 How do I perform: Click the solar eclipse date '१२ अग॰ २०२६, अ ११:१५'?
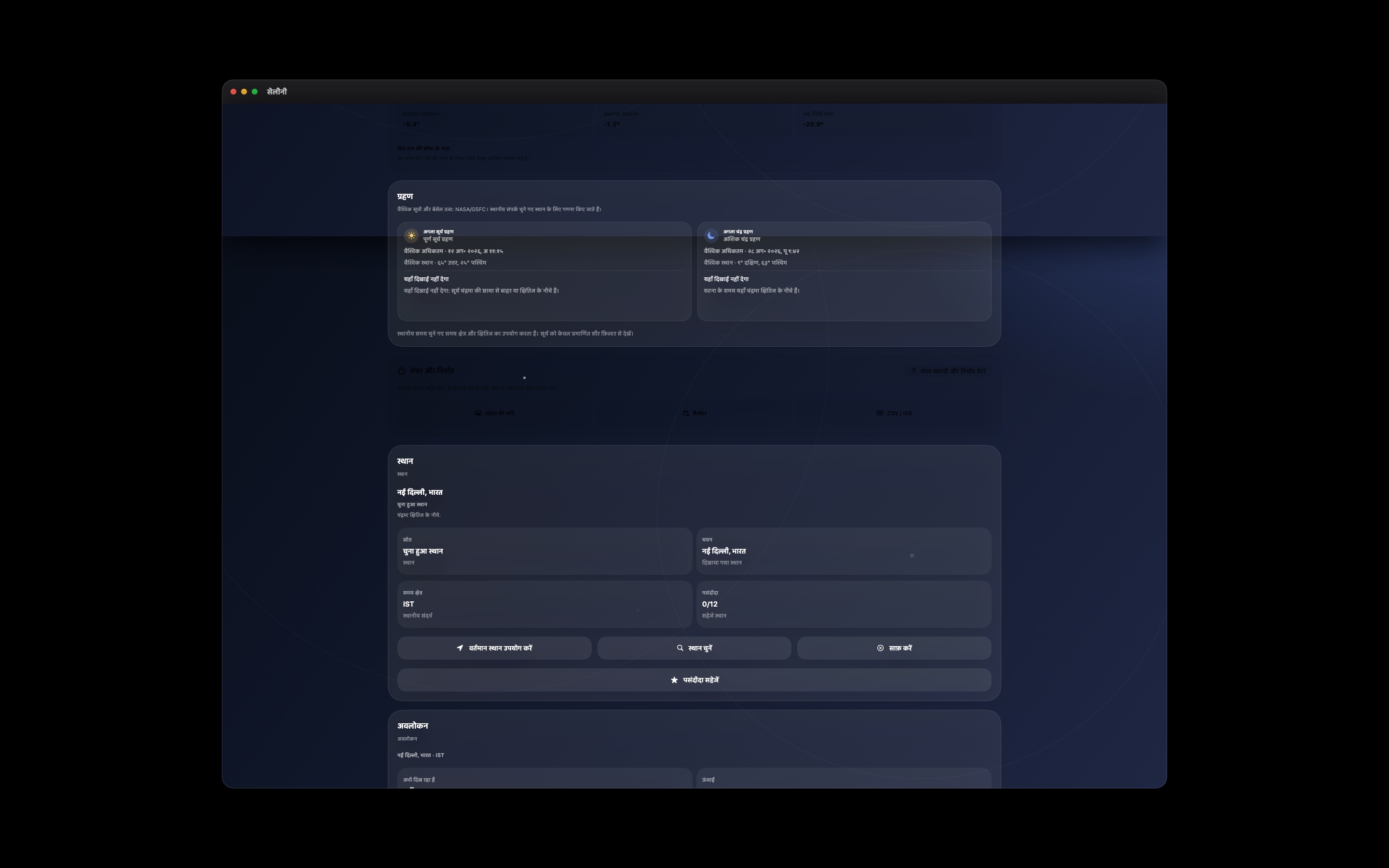(475, 251)
